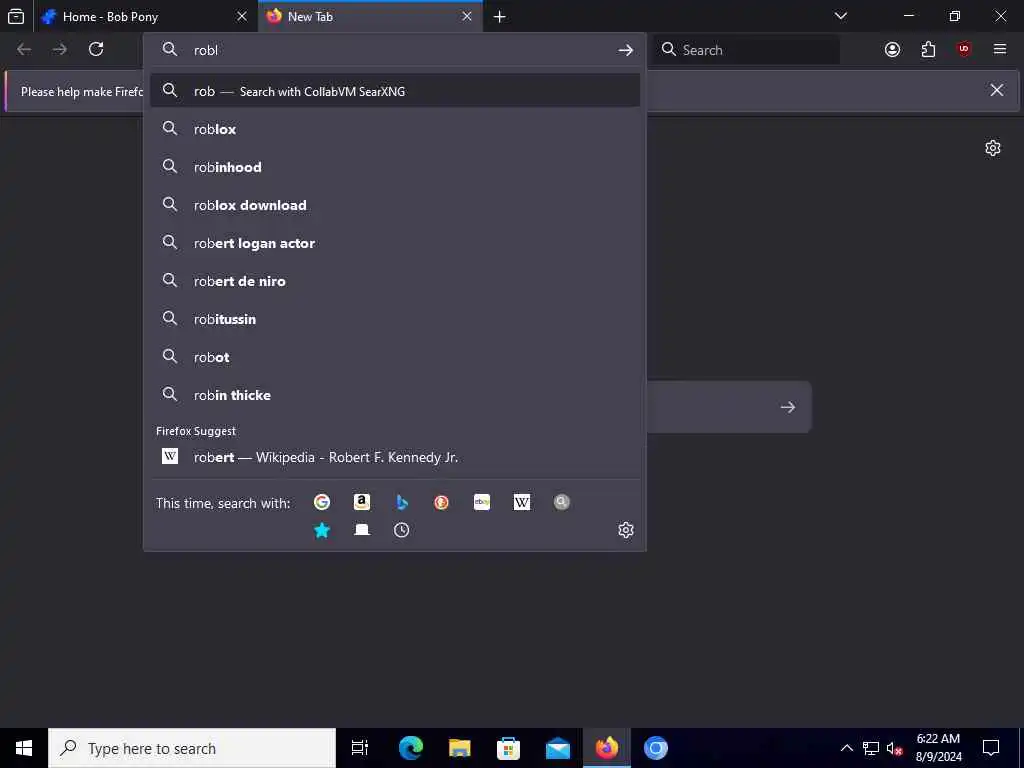Image resolution: width=1024 pixels, height=768 pixels.
Task: Open Firefox application menu hamburger
Action: point(1000,50)
